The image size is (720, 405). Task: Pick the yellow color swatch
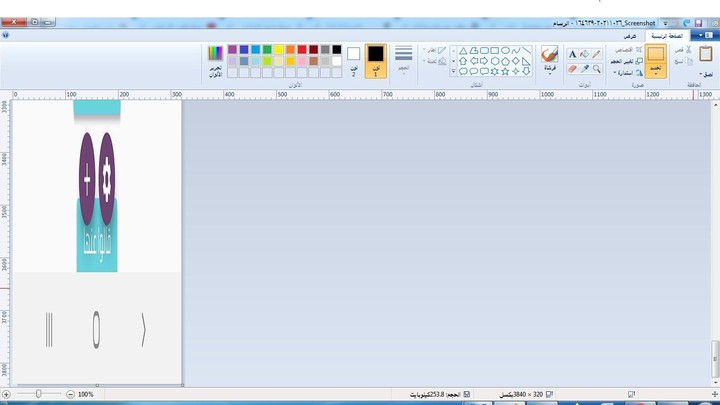coord(279,50)
